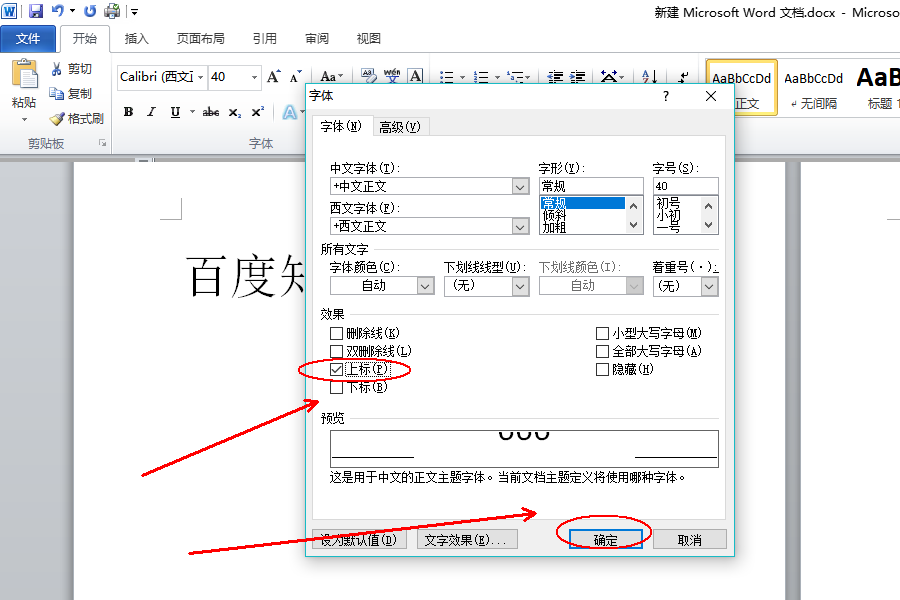Click the Bullets list icon
The image size is (900, 600).
(447, 77)
